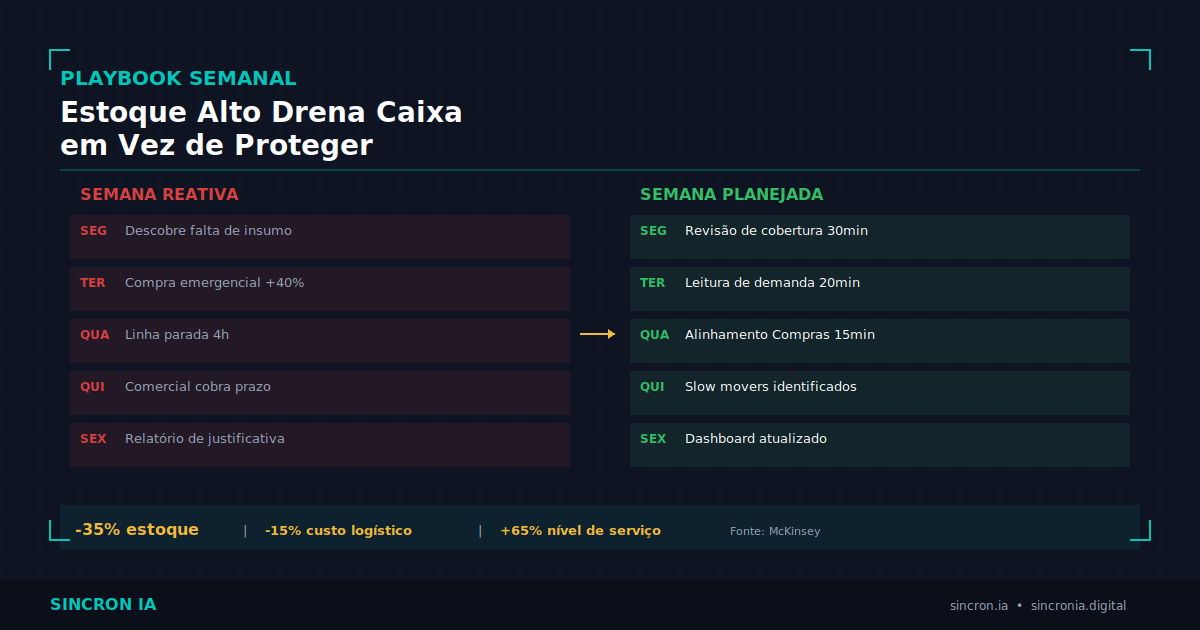Select the SINCRON IA logo text
The height and width of the screenshot is (630, 1200).
[x=103, y=605]
